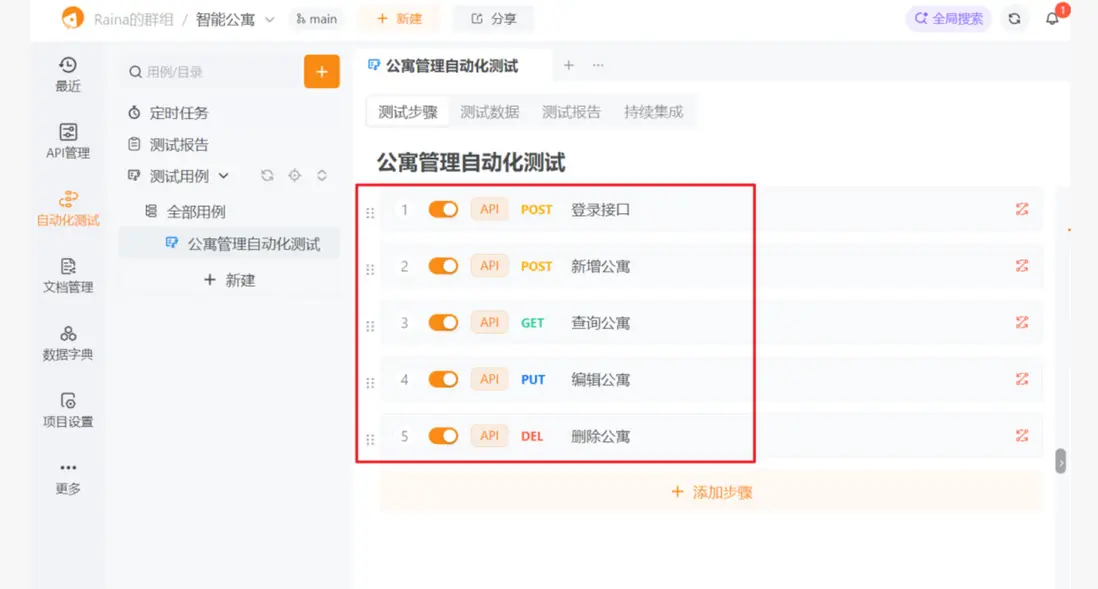Click the sync icon on 编辑公寓 row
The height and width of the screenshot is (589, 1098).
pyautogui.click(x=1022, y=380)
